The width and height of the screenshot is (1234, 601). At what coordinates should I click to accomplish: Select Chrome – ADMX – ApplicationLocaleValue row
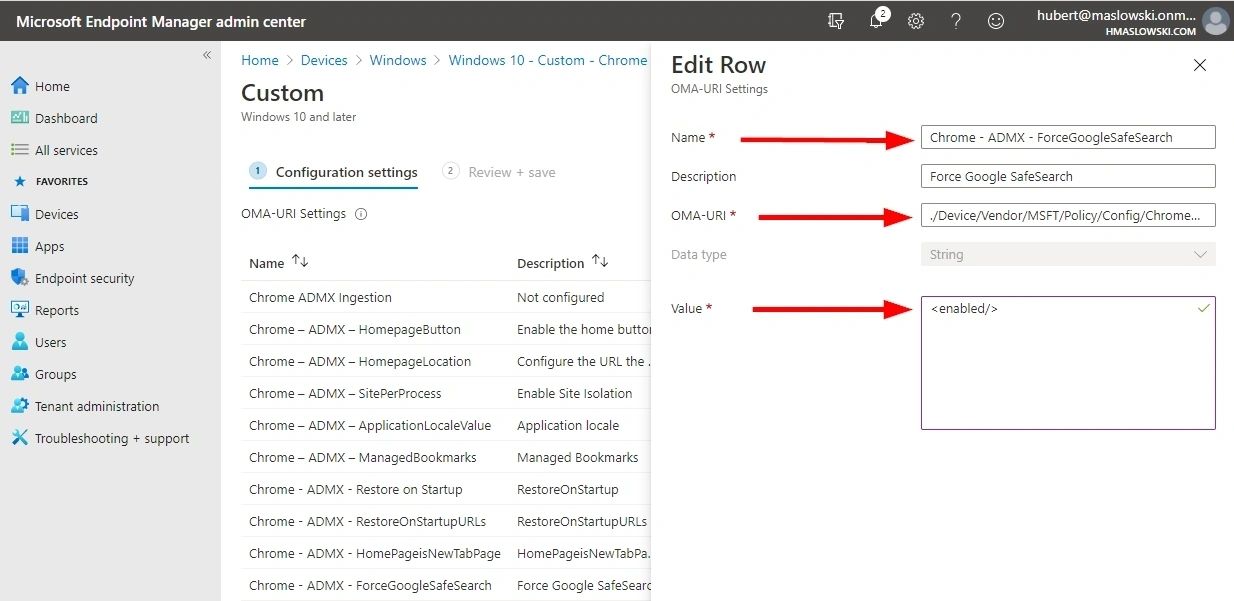coord(445,425)
